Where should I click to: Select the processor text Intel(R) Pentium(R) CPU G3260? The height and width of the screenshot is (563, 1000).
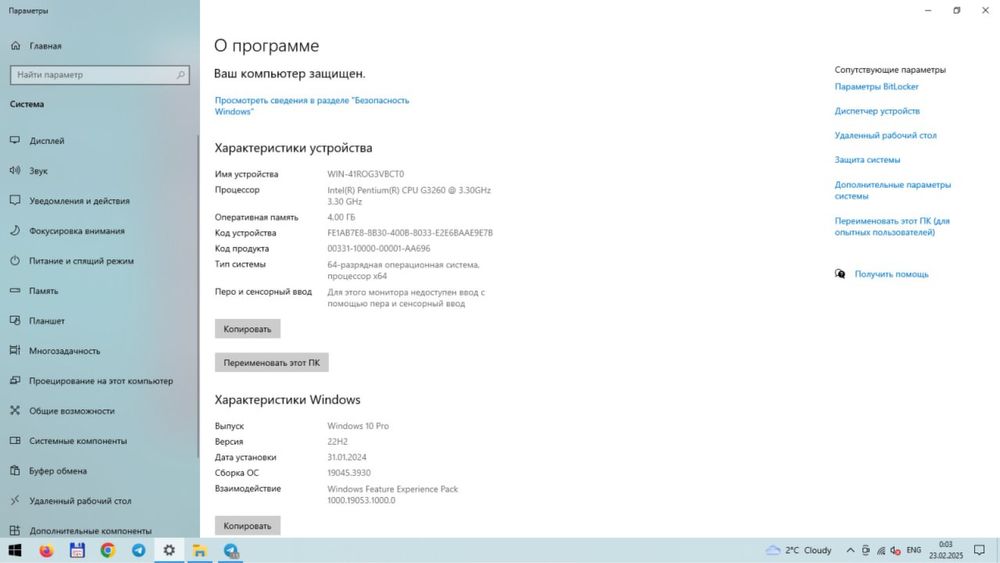click(x=386, y=190)
